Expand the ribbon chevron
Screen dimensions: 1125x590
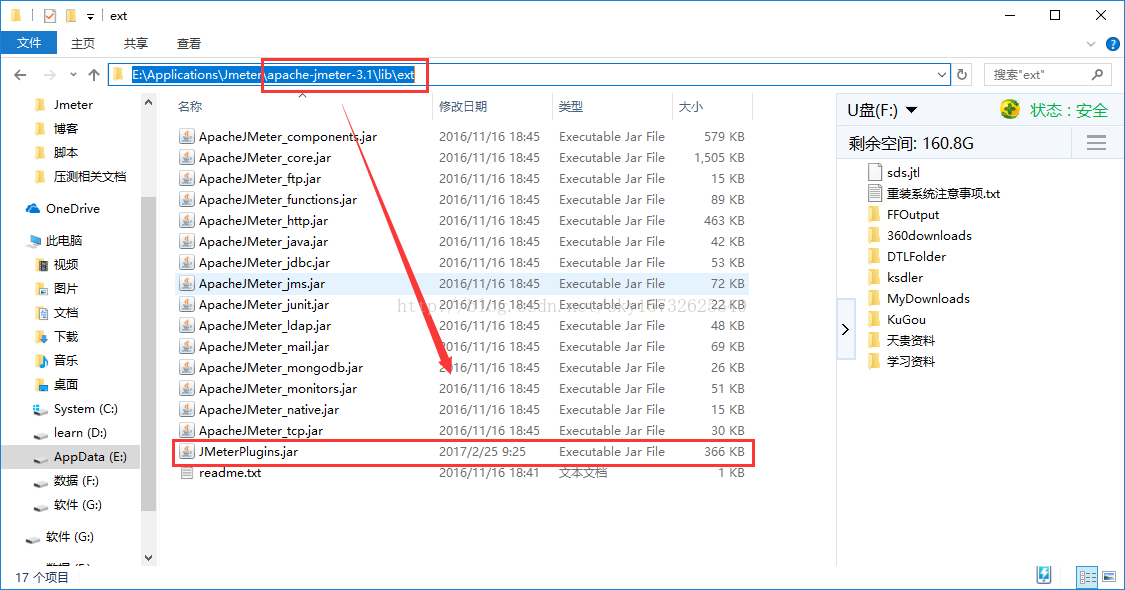tap(1091, 44)
